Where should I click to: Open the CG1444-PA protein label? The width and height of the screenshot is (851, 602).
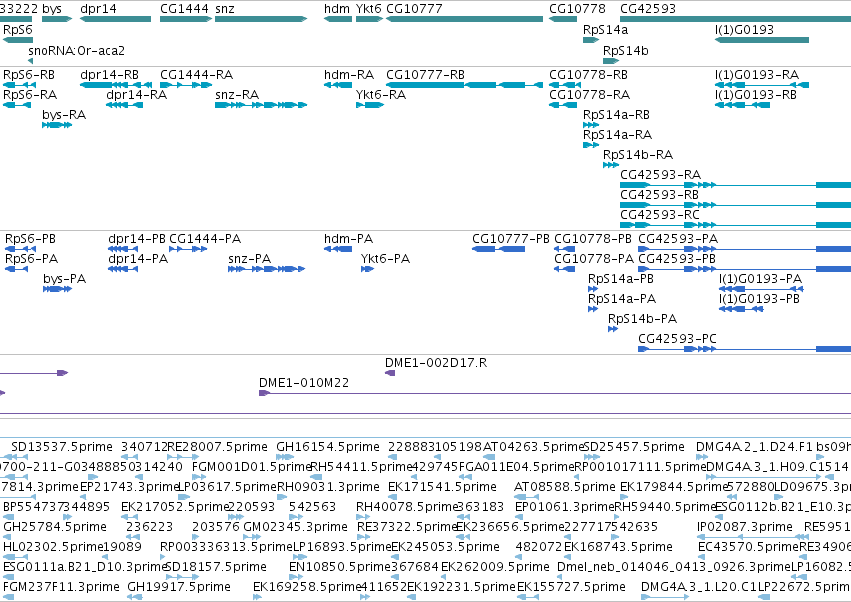point(205,238)
